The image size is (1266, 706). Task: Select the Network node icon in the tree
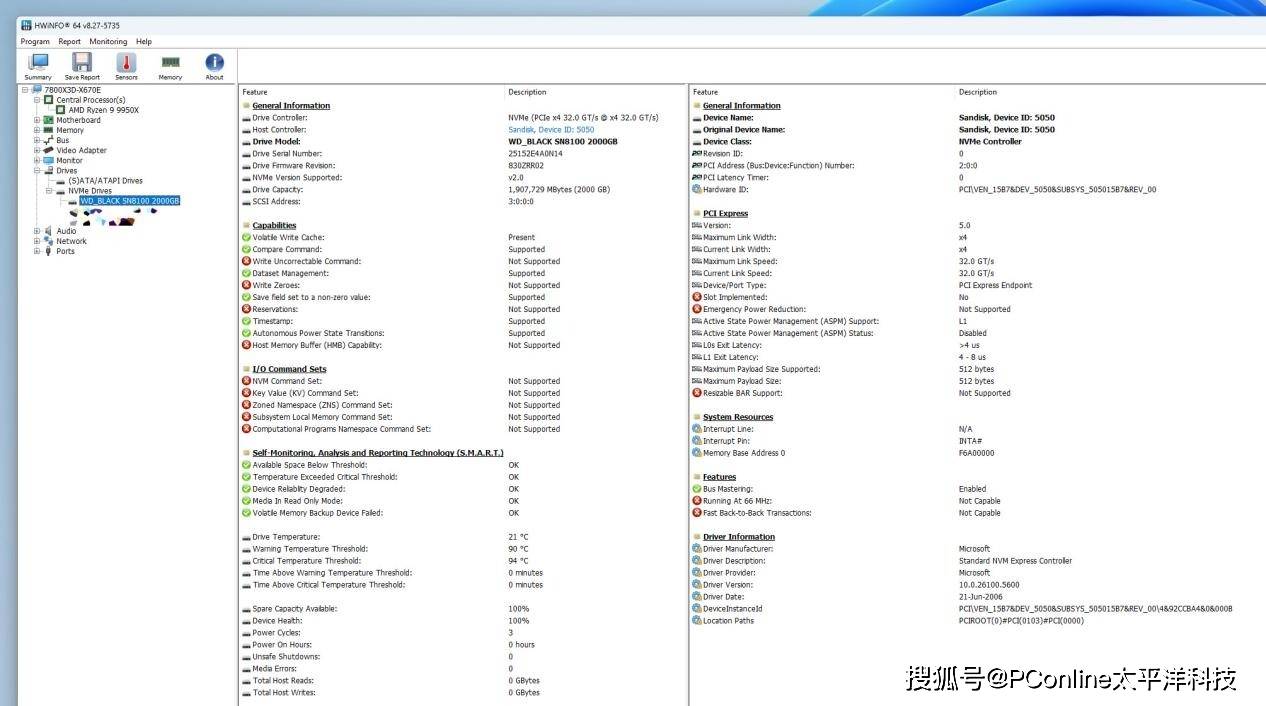click(48, 241)
